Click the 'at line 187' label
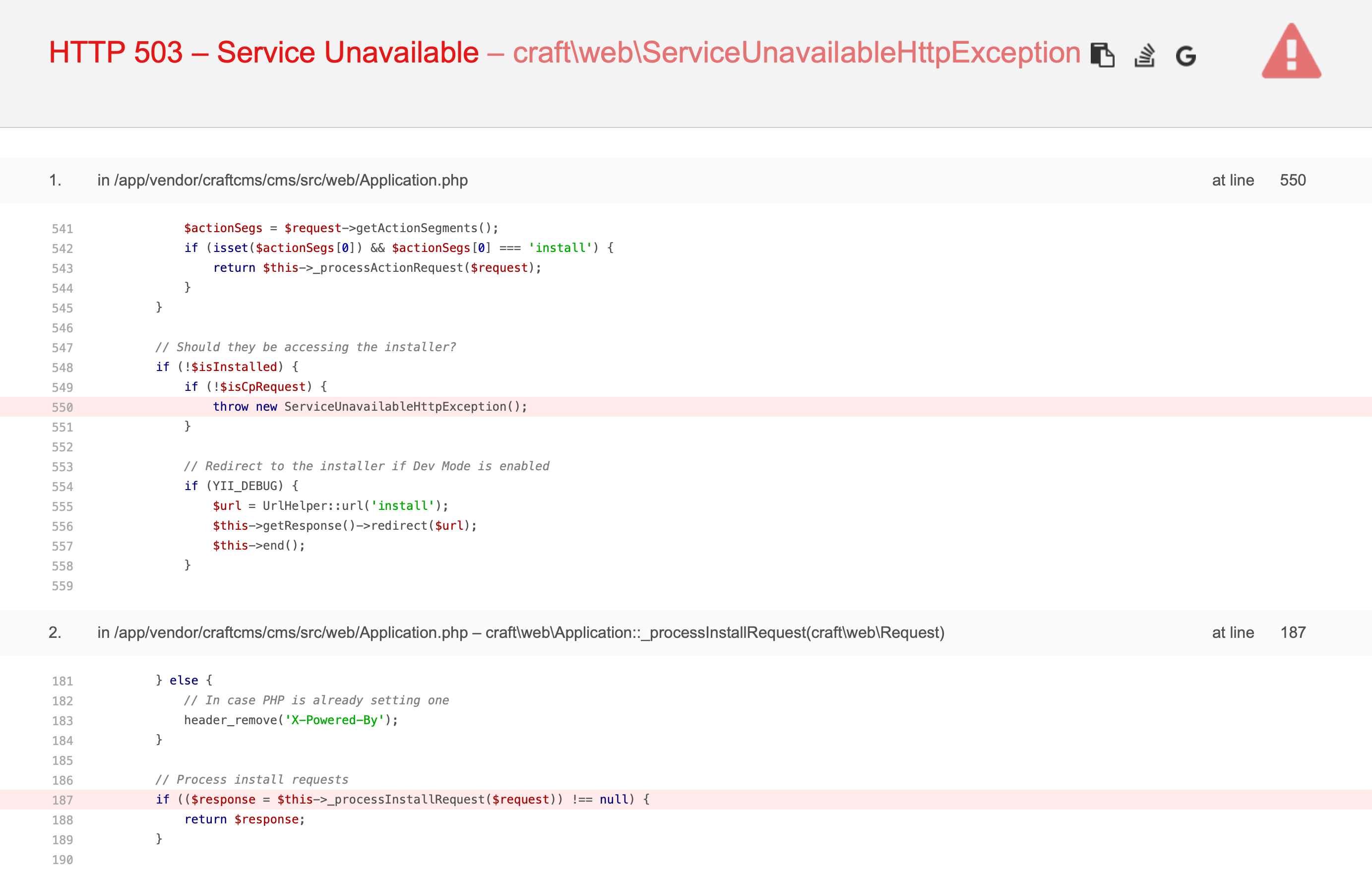Image resolution: width=1372 pixels, height=872 pixels. pyautogui.click(x=1258, y=632)
